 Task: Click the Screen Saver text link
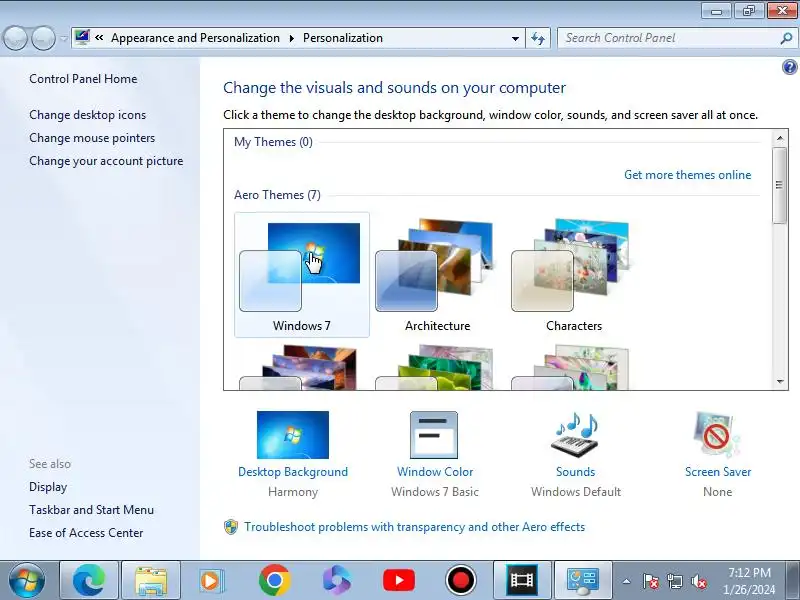pyautogui.click(x=718, y=472)
